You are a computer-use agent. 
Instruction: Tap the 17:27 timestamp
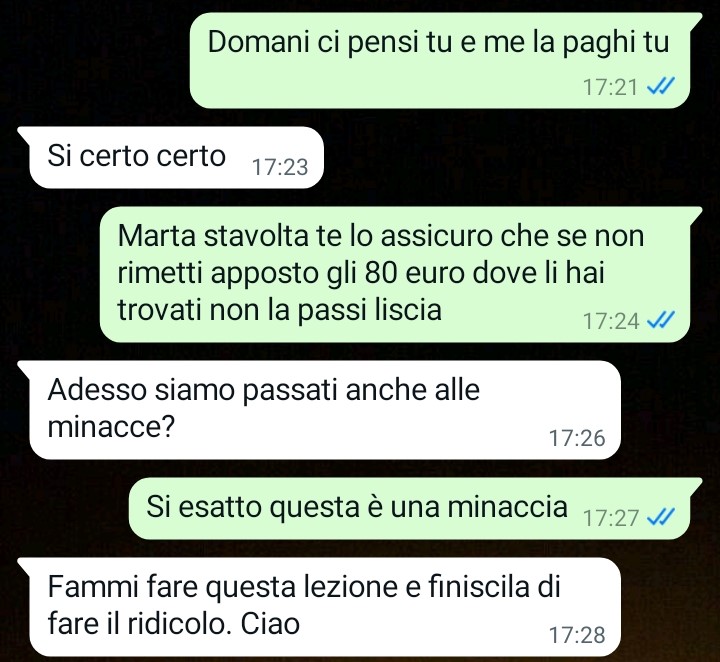(x=611, y=518)
